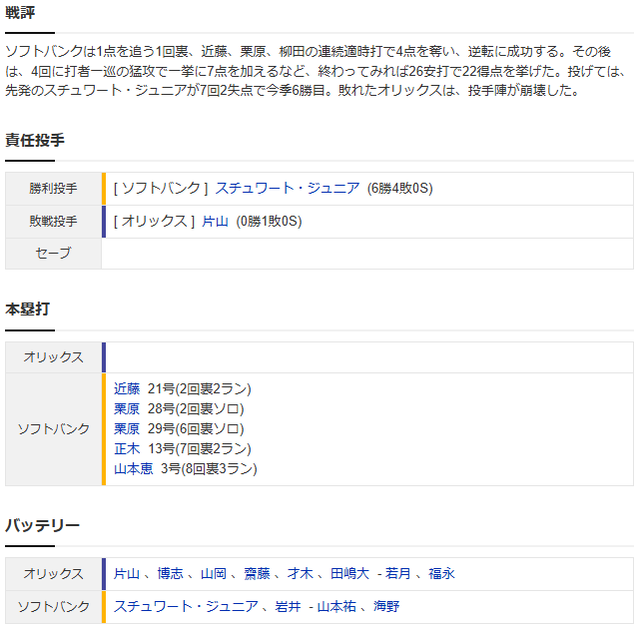Open 齋藤 link in Orix battery
Viewport: 640px width, 629px height.
click(257, 573)
